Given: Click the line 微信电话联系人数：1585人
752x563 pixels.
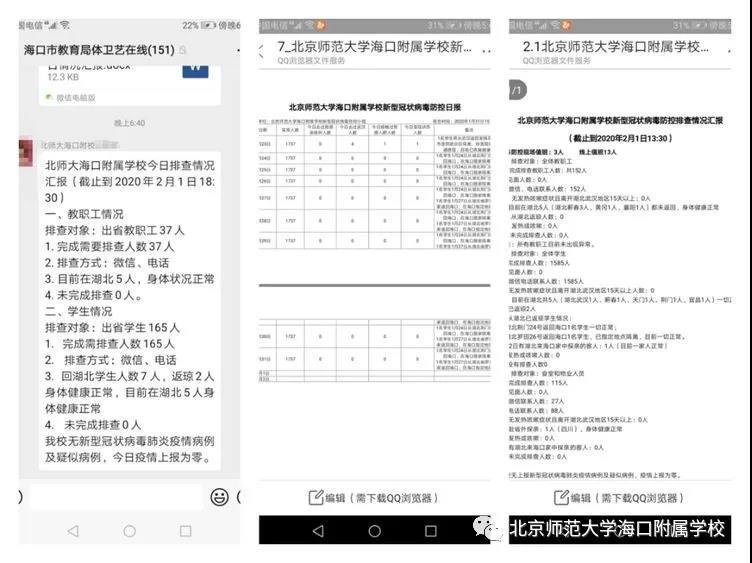Looking at the screenshot, I should [546, 282].
